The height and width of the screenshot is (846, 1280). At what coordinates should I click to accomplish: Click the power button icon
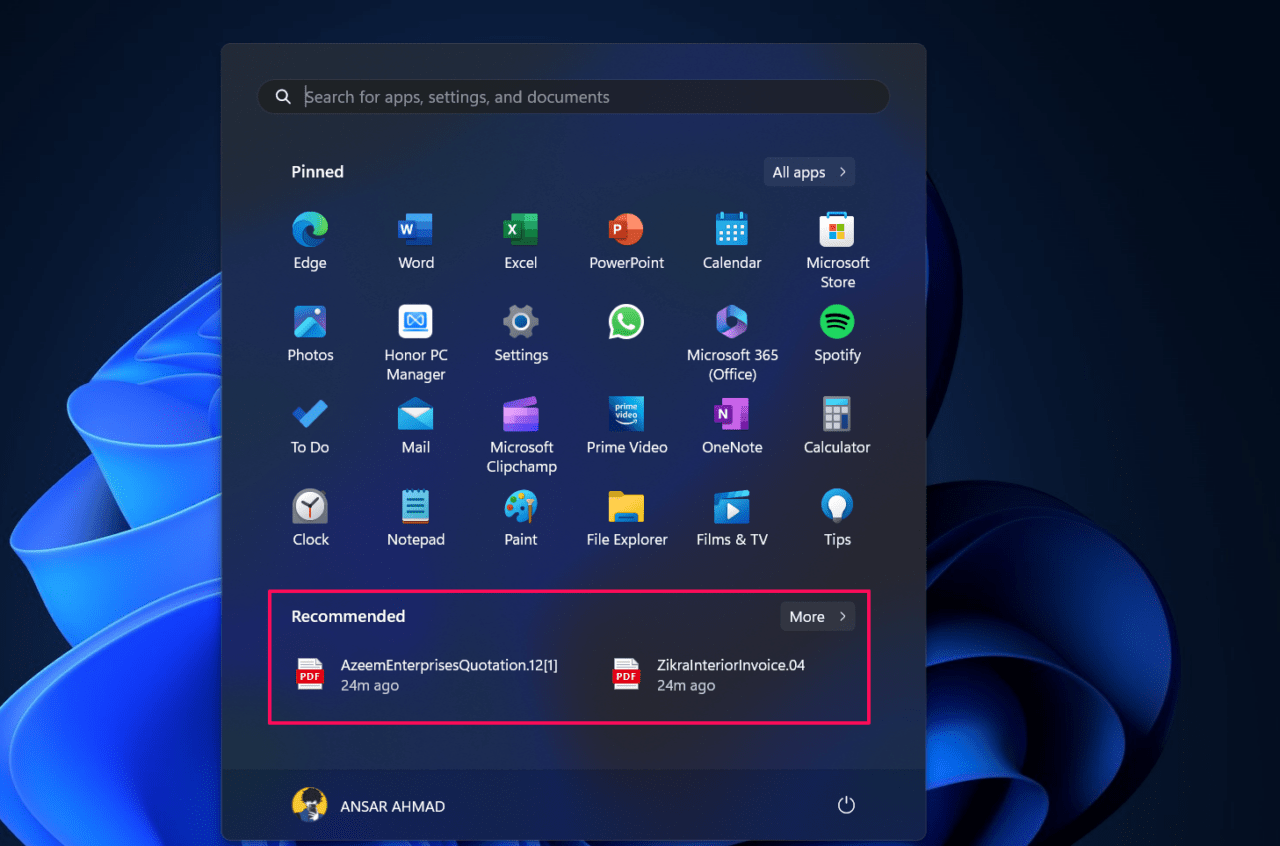tap(846, 805)
